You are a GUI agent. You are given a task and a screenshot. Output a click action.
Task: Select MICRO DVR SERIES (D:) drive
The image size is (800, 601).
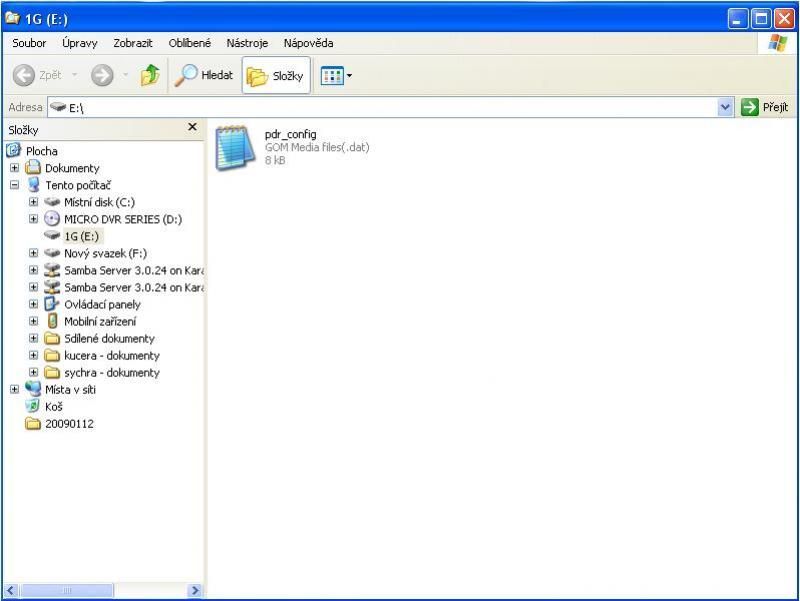pos(122,219)
